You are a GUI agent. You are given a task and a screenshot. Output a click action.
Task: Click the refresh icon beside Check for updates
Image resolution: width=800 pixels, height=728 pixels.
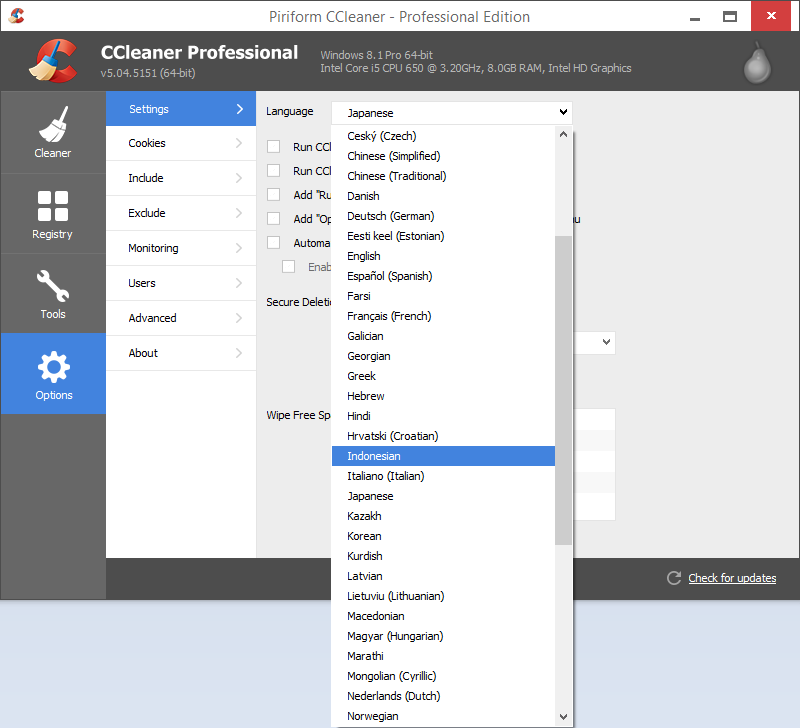[x=674, y=578]
